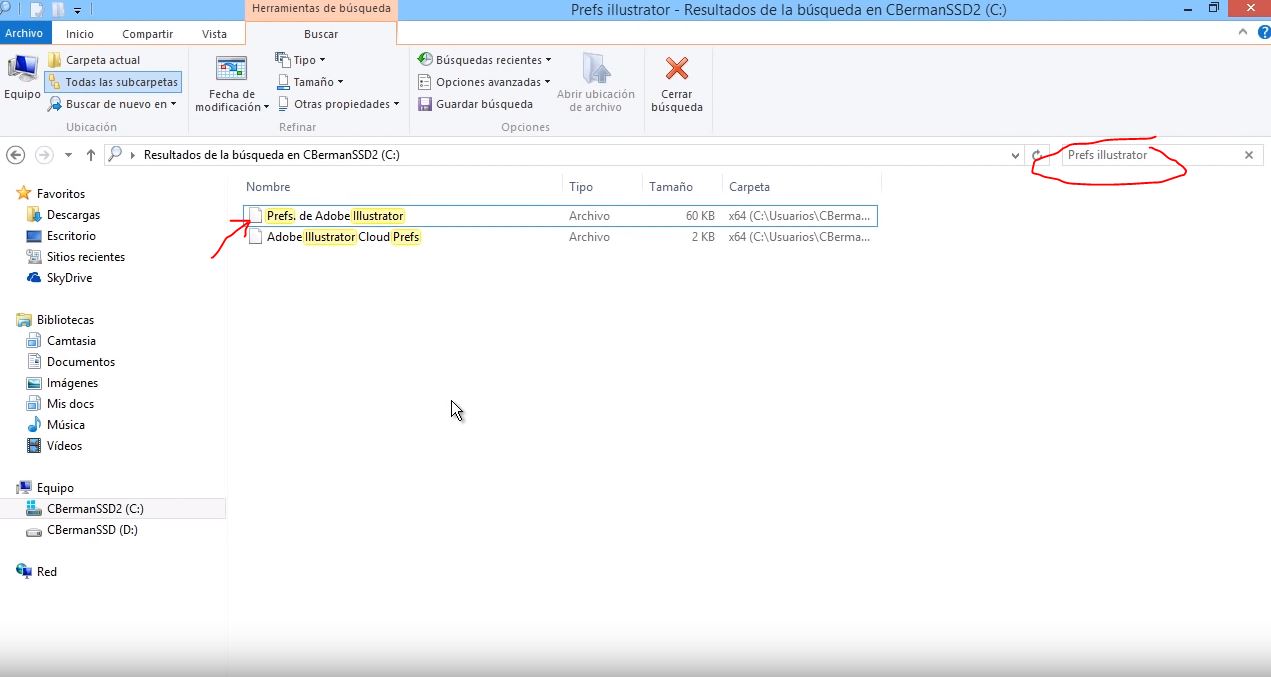Open Descargas folder in sidebar
This screenshot has height=677, width=1271.
[73, 215]
